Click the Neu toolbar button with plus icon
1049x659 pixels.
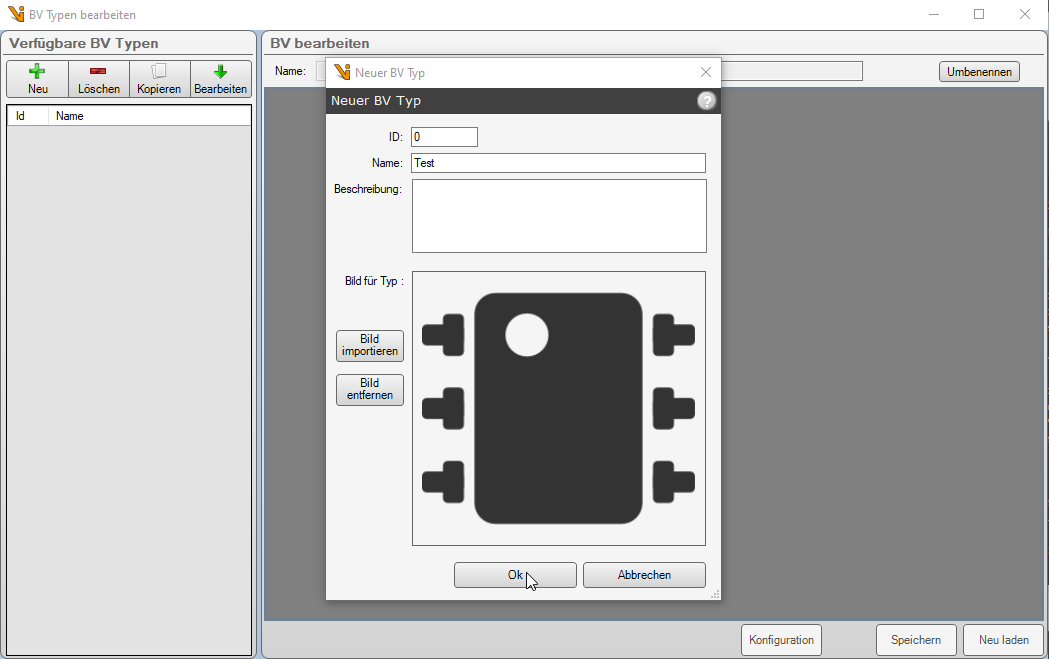(37, 79)
